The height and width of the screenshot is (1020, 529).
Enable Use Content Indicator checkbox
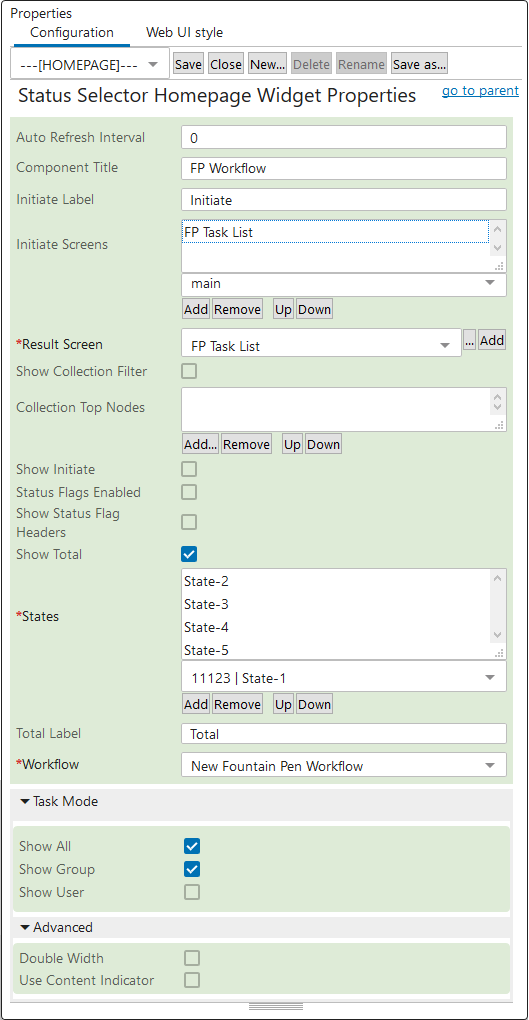point(191,980)
